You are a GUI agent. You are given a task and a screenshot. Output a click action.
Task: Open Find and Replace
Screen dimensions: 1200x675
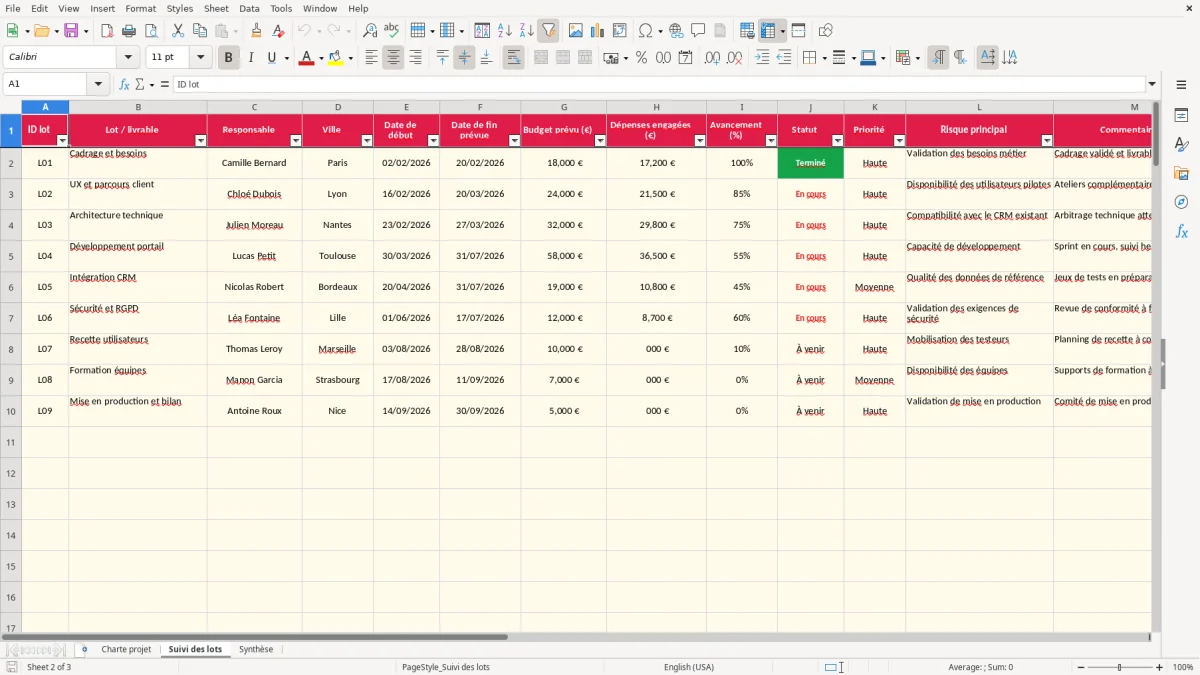(370, 31)
